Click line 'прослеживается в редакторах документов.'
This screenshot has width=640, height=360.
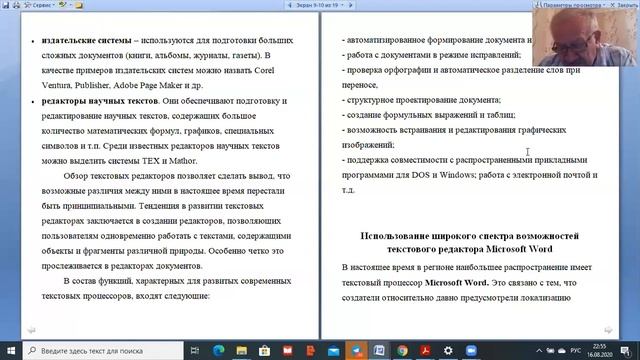[122, 266]
